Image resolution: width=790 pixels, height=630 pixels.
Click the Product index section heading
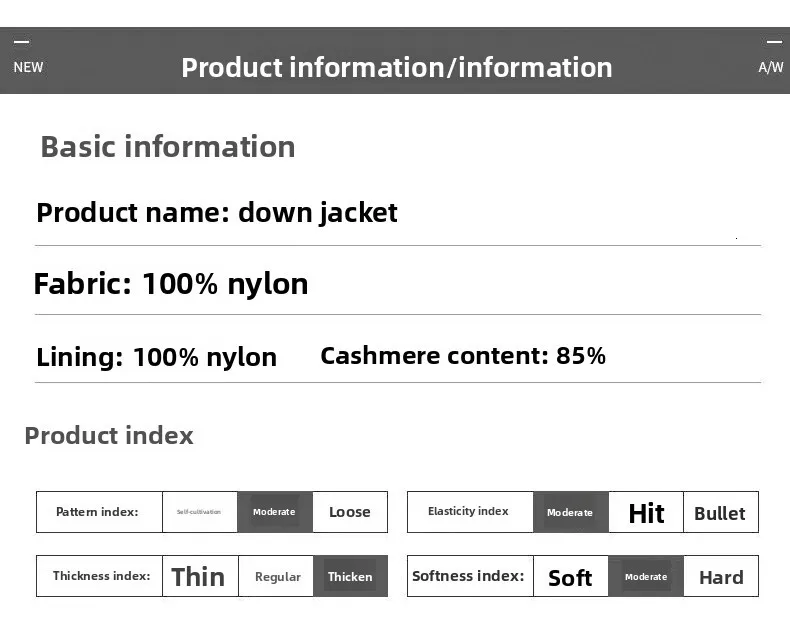point(109,435)
